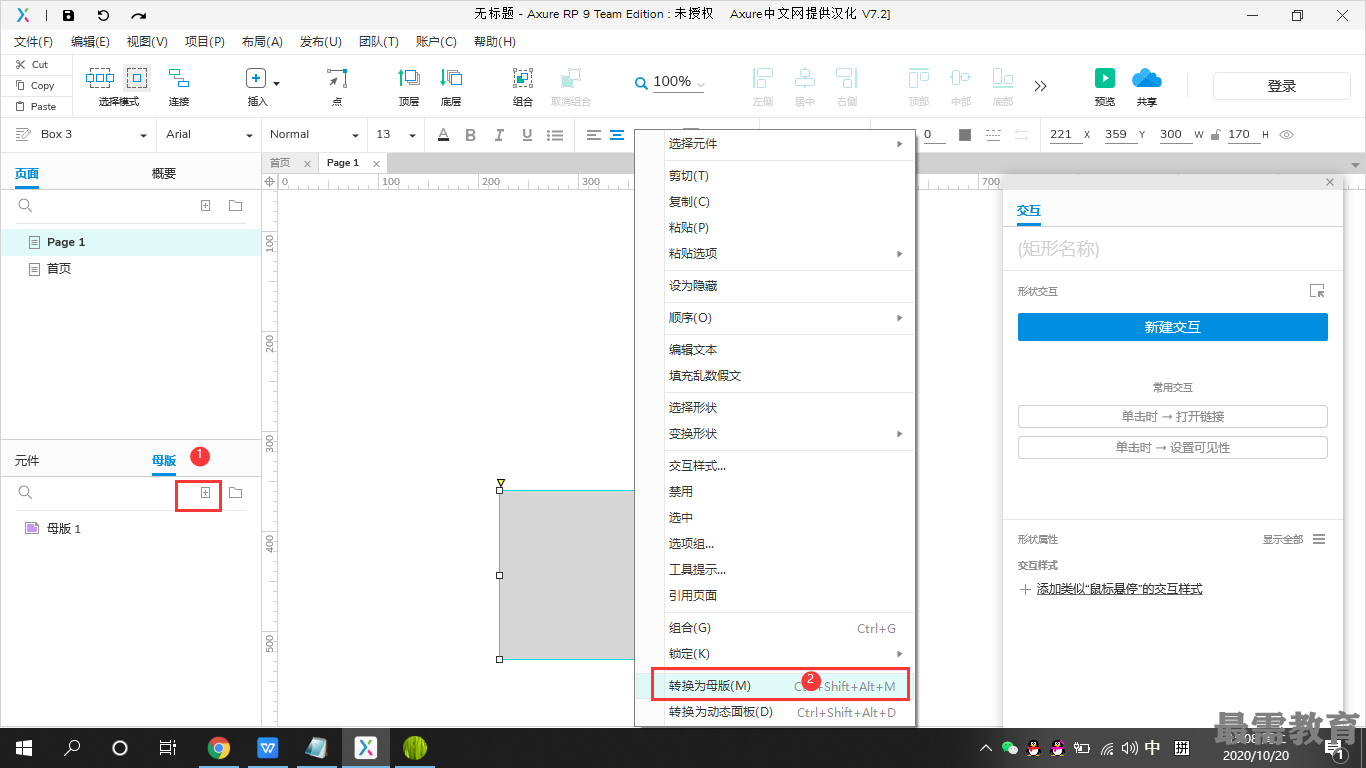Click the add folder icon in 页面 panel
Image resolution: width=1366 pixels, height=768 pixels.
click(236, 205)
